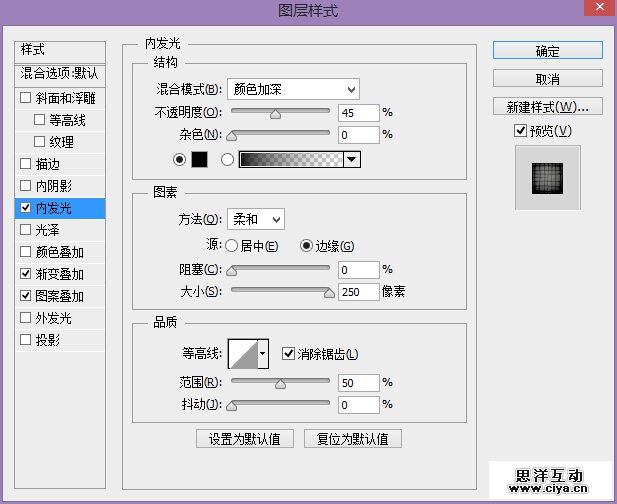Click the 阻塞 slider handle
Image resolution: width=617 pixels, height=504 pixels.
[232, 271]
